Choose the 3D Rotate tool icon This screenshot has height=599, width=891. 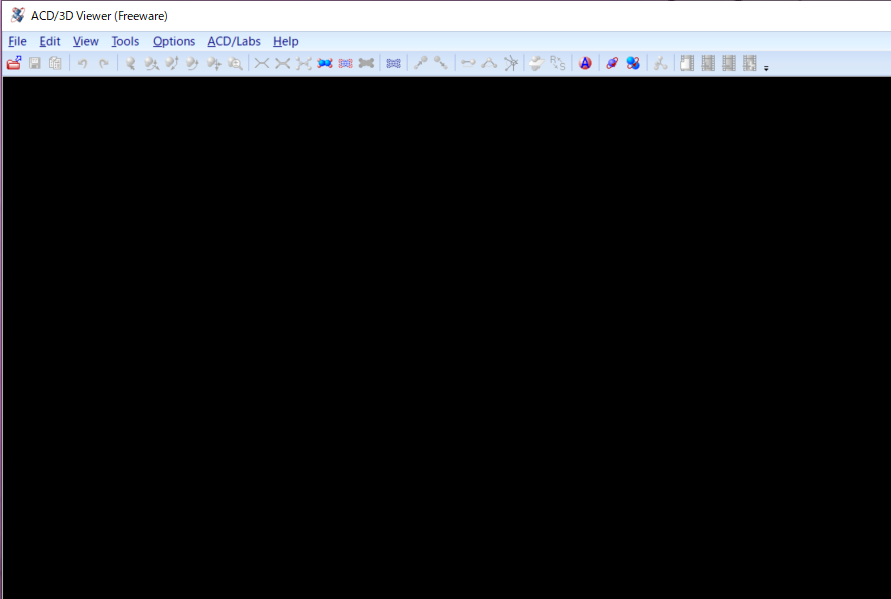coord(151,63)
